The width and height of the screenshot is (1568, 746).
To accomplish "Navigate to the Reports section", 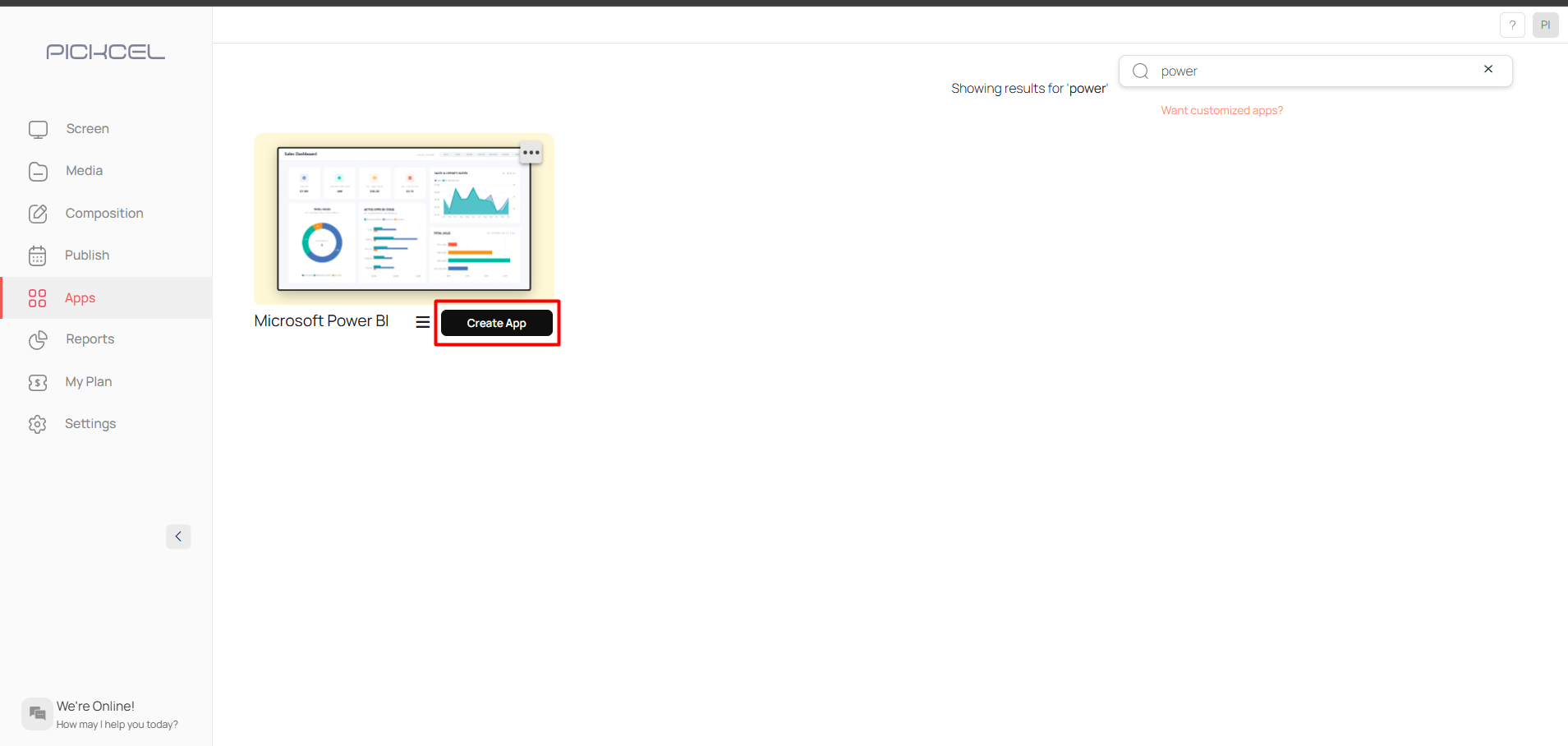I will [x=90, y=339].
